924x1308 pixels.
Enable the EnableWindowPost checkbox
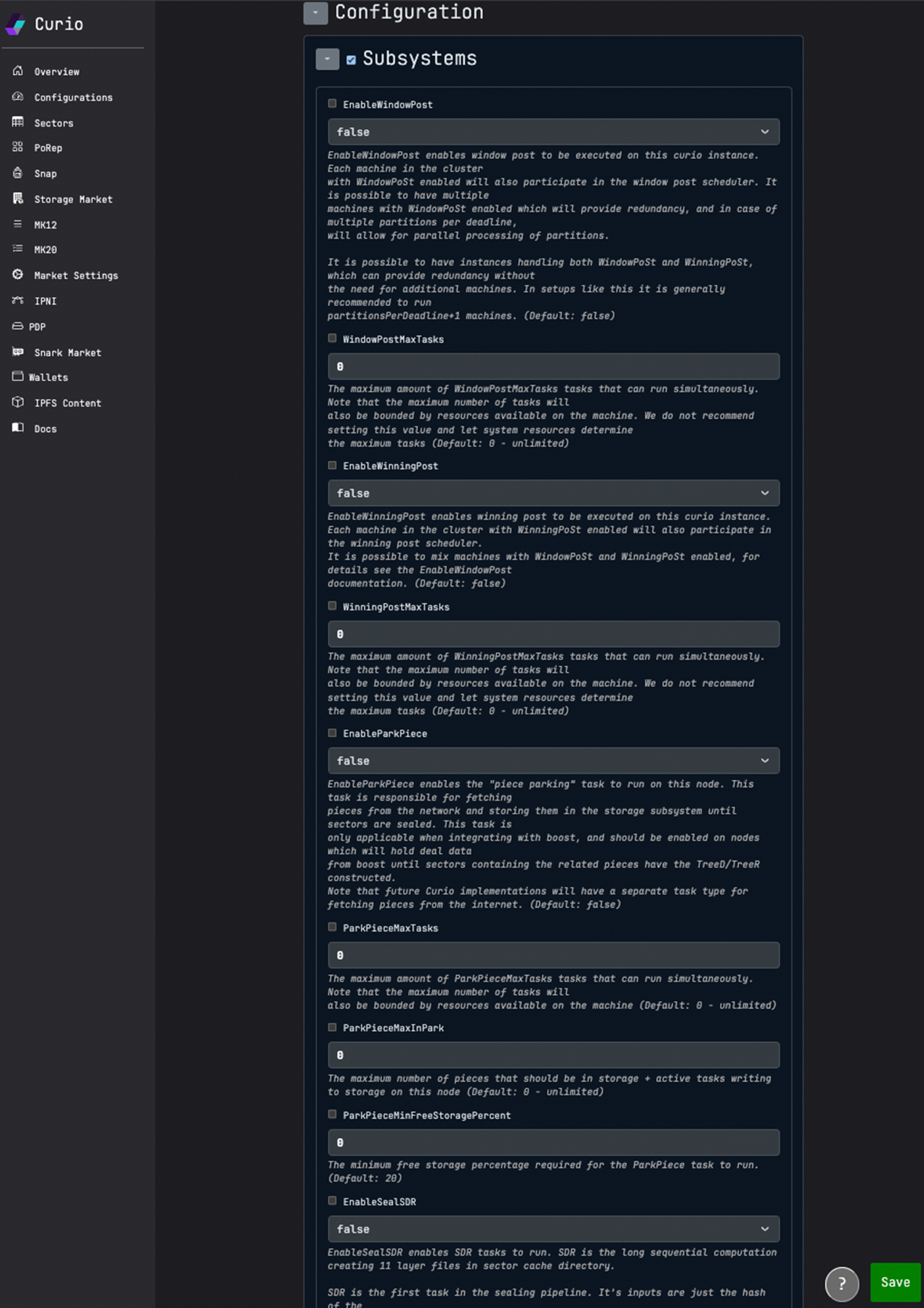tap(332, 104)
